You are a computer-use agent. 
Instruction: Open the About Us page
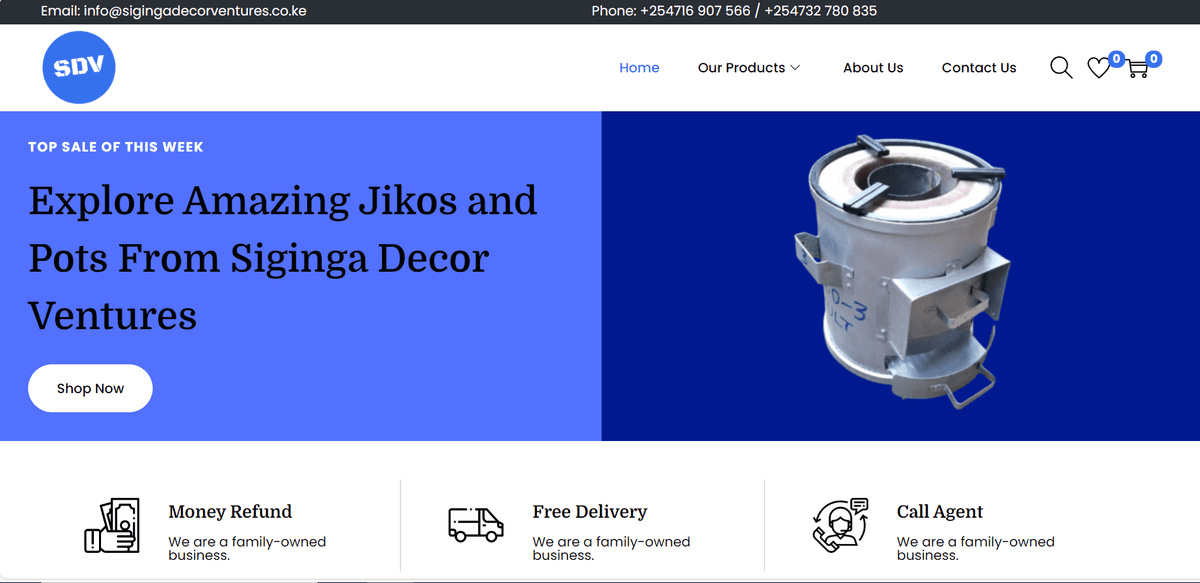(x=873, y=68)
